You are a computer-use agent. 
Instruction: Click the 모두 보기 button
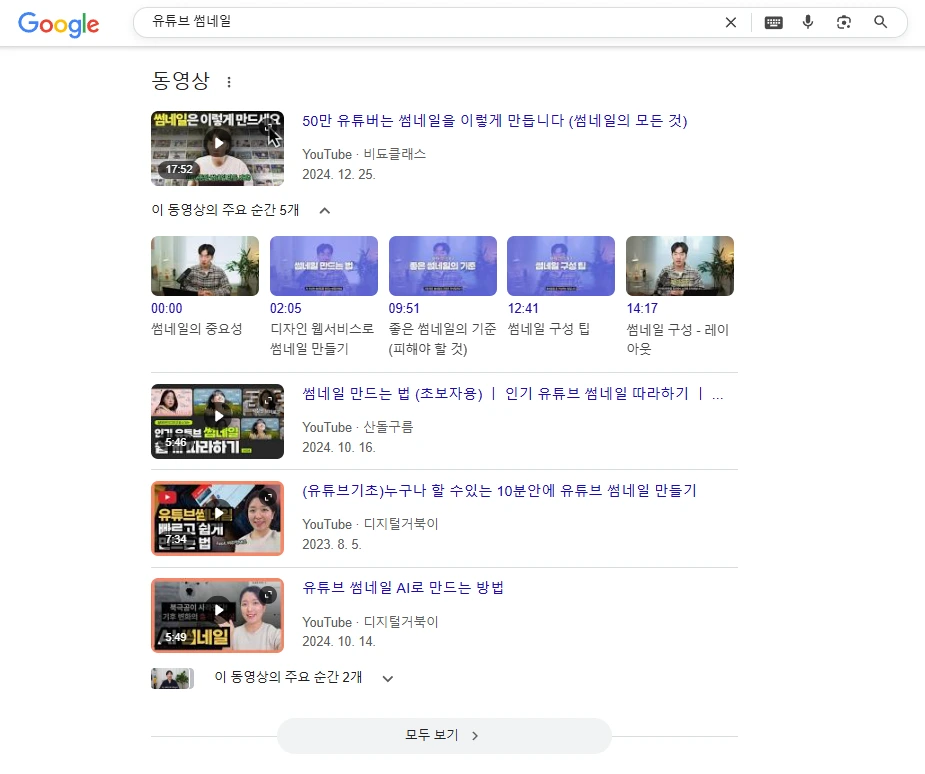coord(444,735)
